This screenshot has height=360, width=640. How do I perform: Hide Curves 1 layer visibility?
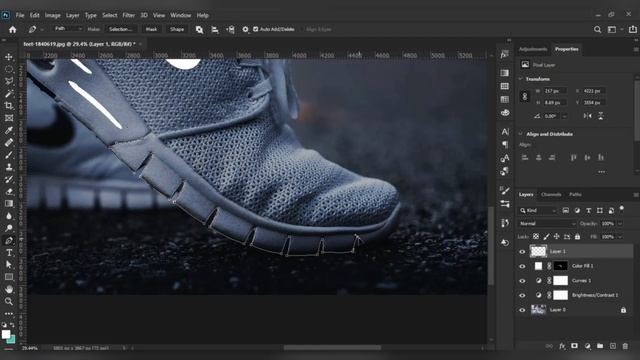522,281
